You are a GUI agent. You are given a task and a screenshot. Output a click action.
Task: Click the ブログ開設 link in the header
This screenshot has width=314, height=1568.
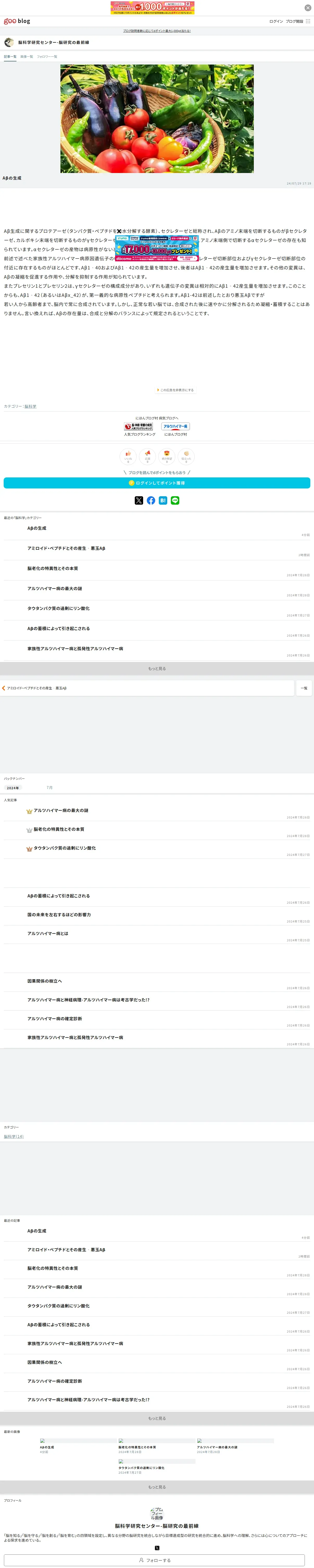pos(294,21)
